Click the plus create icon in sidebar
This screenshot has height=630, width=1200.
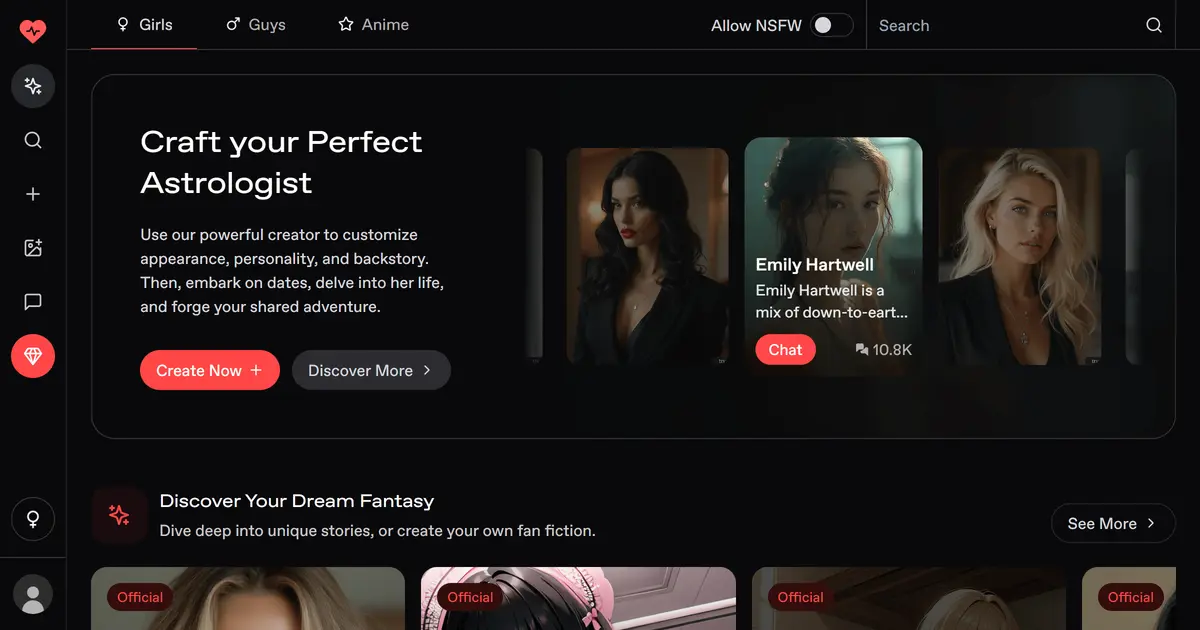click(x=33, y=194)
